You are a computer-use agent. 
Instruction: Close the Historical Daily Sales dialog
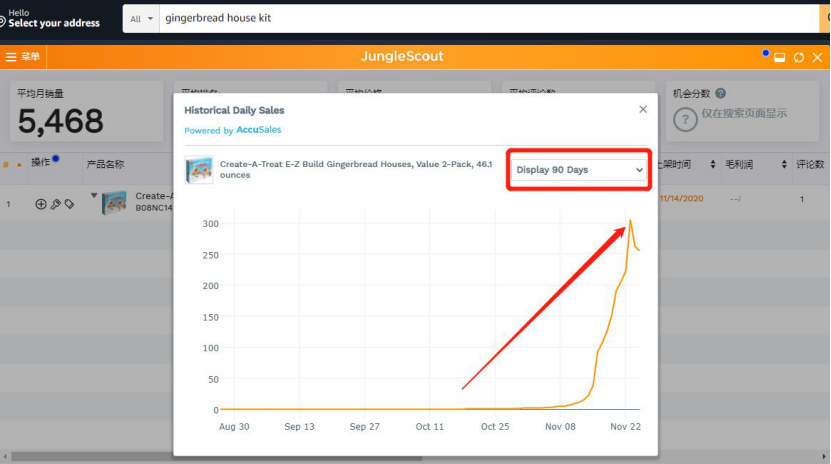[643, 109]
